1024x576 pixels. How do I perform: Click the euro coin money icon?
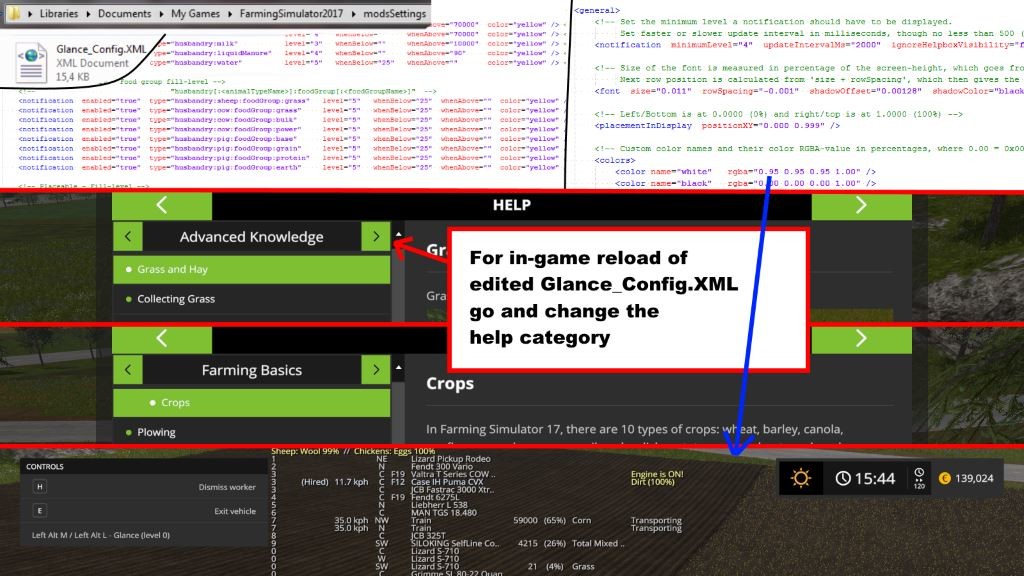tap(943, 478)
